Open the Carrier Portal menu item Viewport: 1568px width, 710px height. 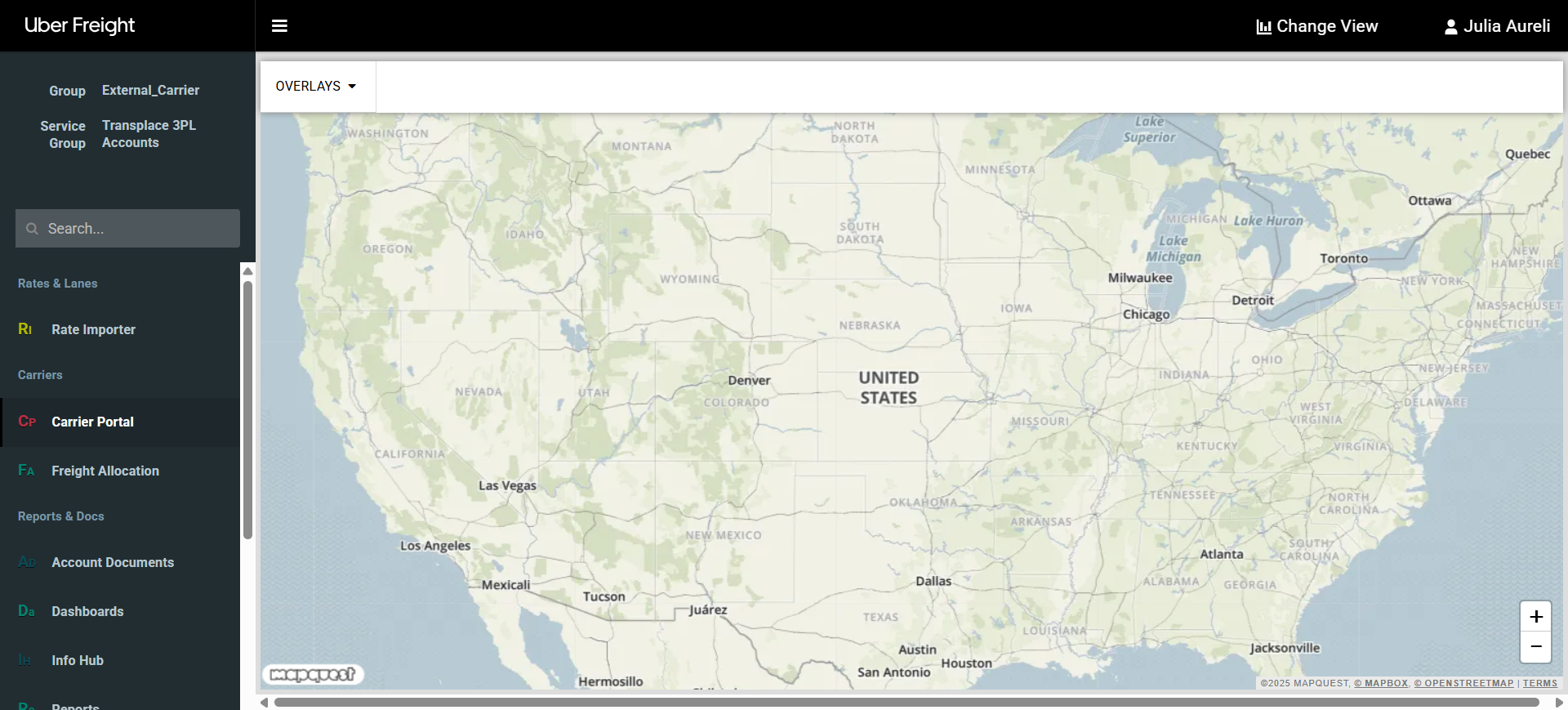(x=120, y=422)
